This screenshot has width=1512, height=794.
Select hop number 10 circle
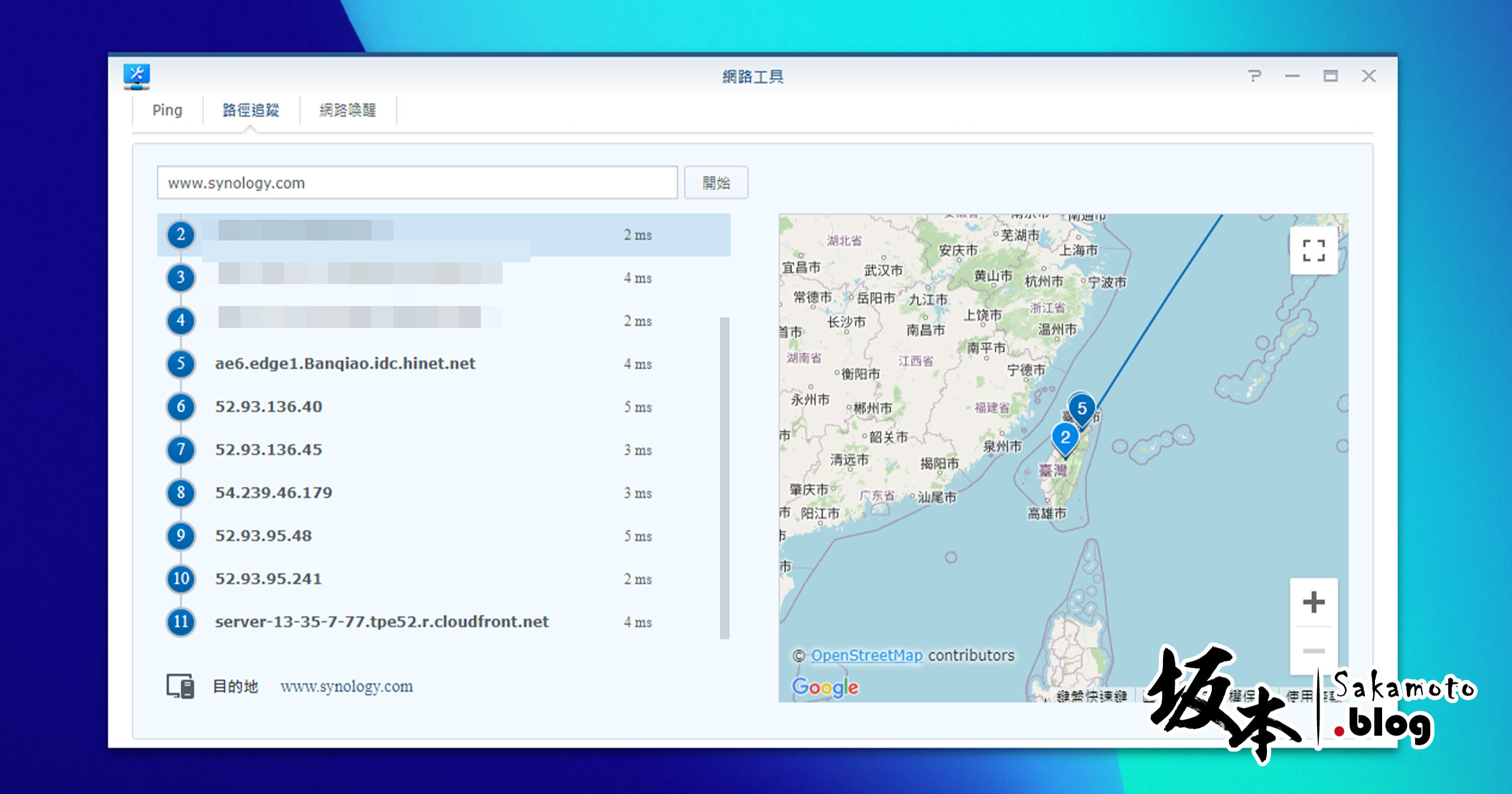[181, 578]
